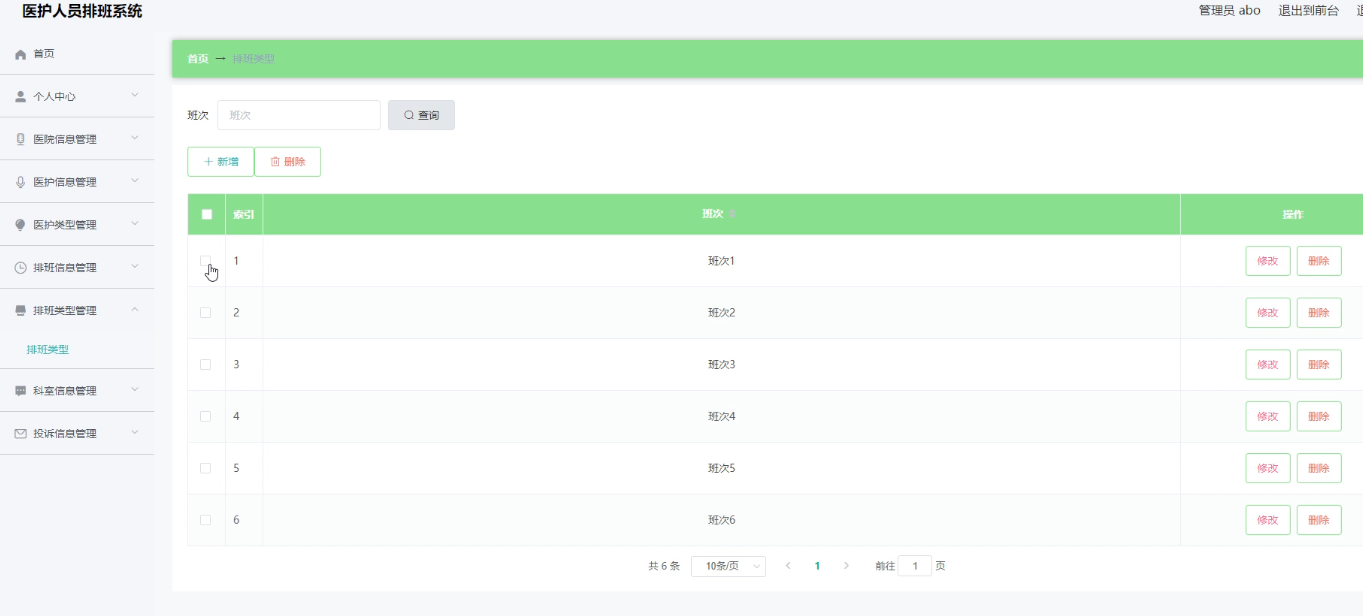The width and height of the screenshot is (1363, 616).
Task: Click the 查询 search button
Action: coord(421,115)
